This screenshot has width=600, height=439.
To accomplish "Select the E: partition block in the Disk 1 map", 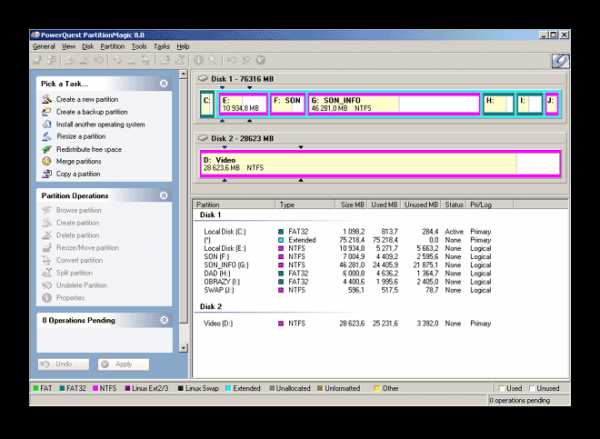I will [243, 104].
